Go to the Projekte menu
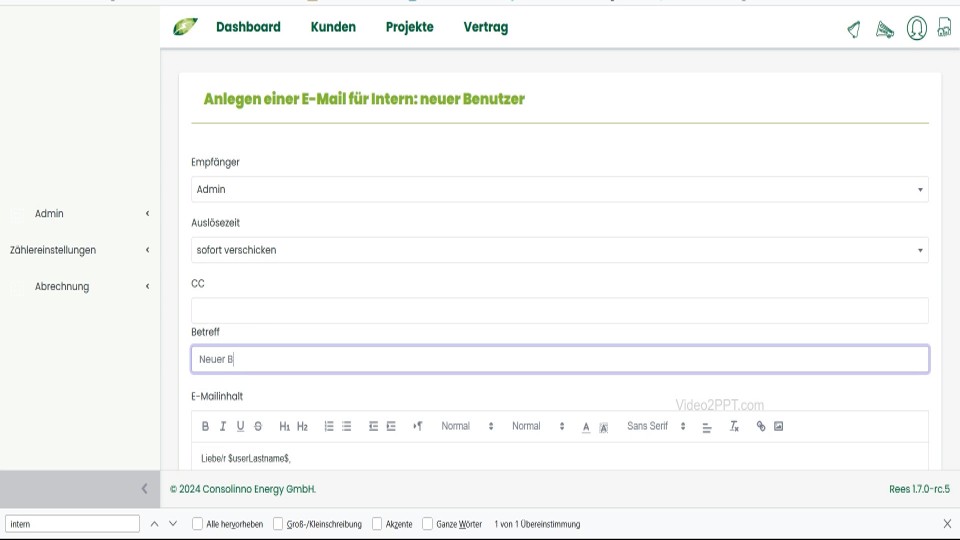This screenshot has height=540, width=960. [x=410, y=28]
